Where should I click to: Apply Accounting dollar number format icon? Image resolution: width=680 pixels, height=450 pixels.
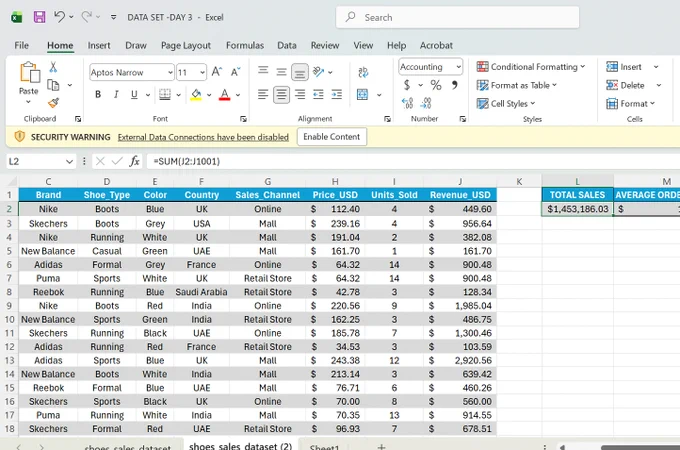(407, 85)
